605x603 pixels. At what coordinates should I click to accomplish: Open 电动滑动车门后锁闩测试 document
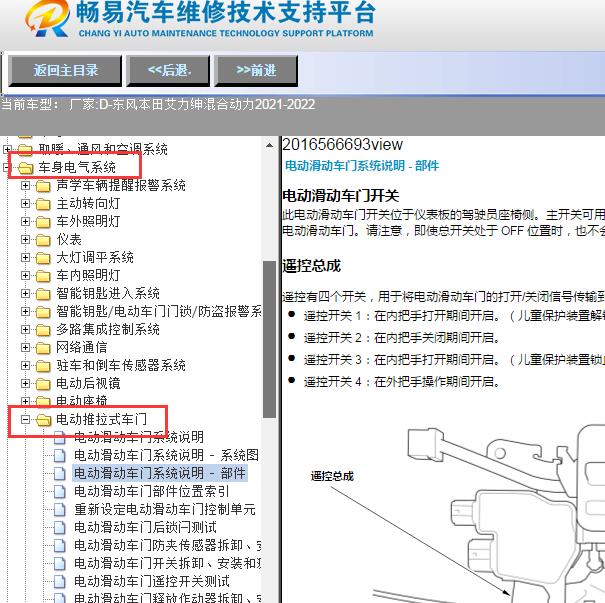[145, 527]
